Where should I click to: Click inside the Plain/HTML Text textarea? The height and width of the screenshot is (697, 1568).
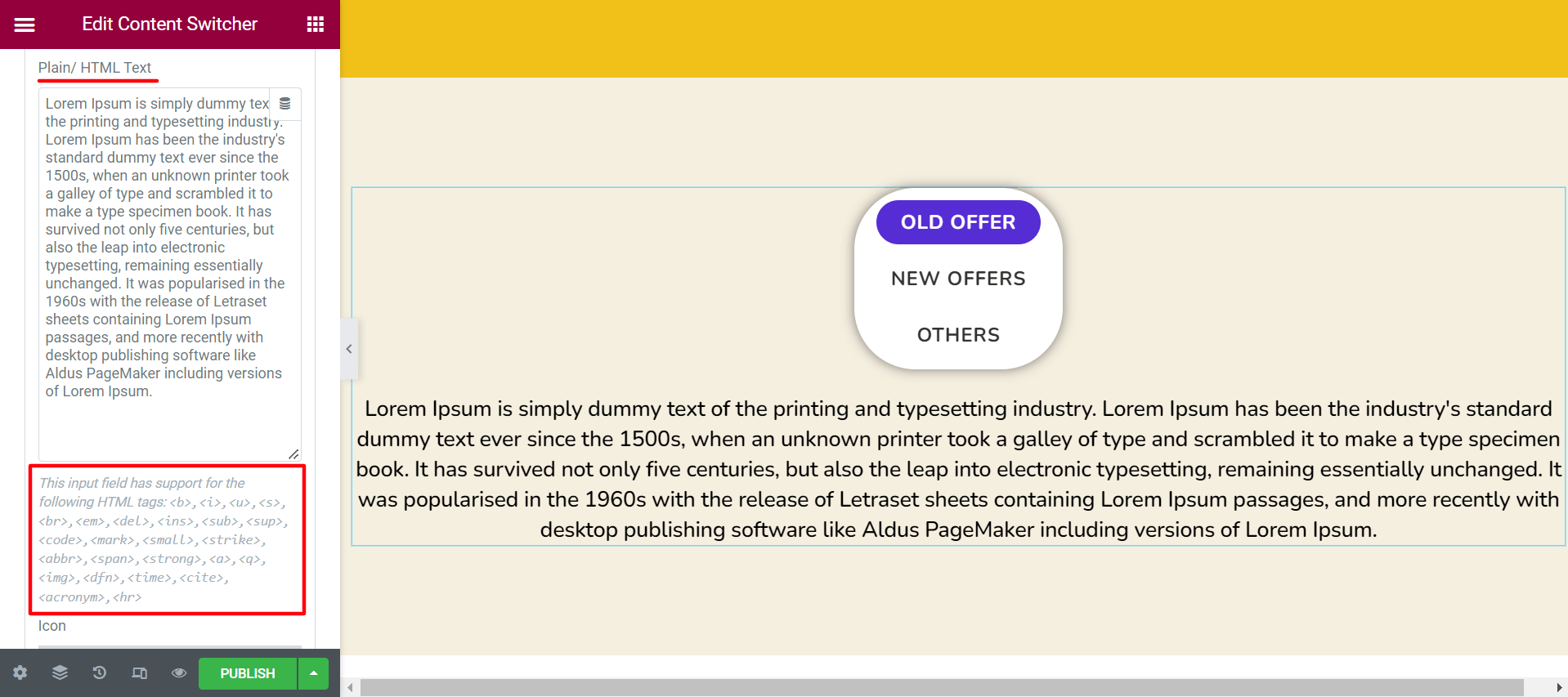(169, 275)
